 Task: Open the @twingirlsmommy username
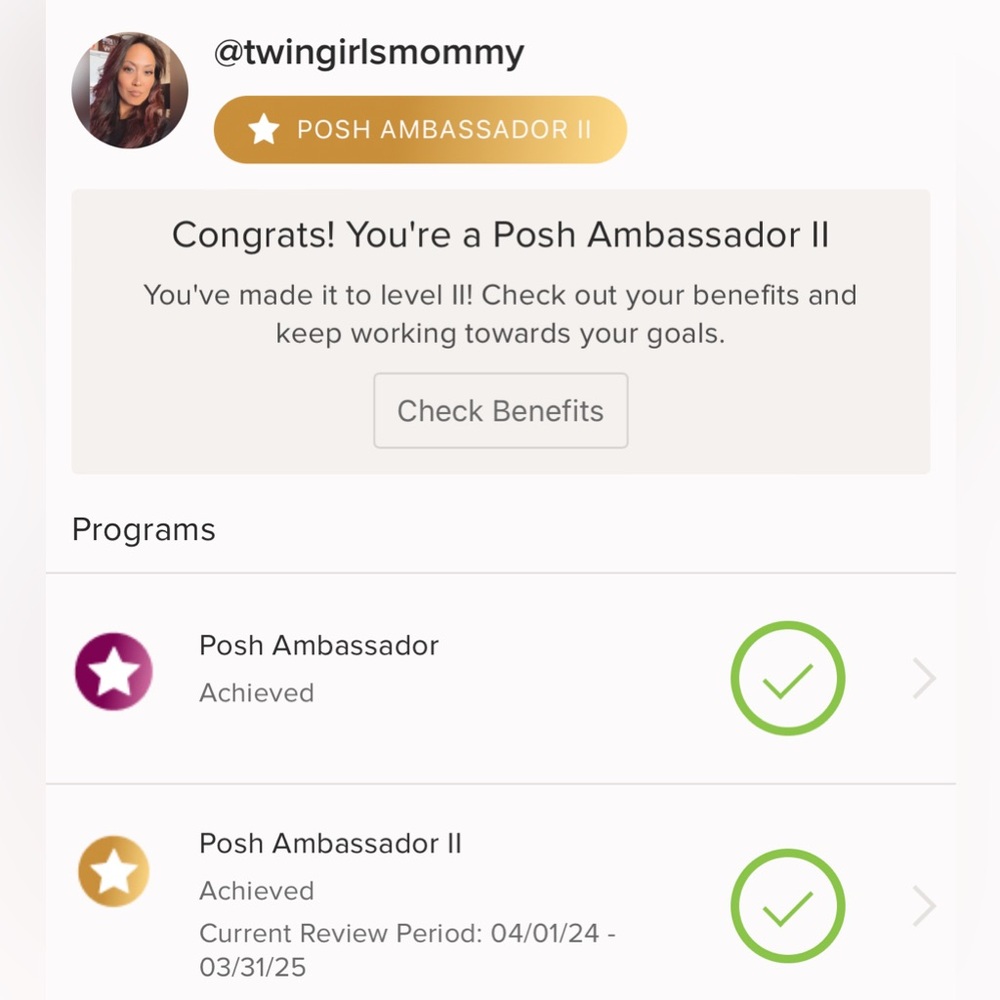tap(369, 52)
